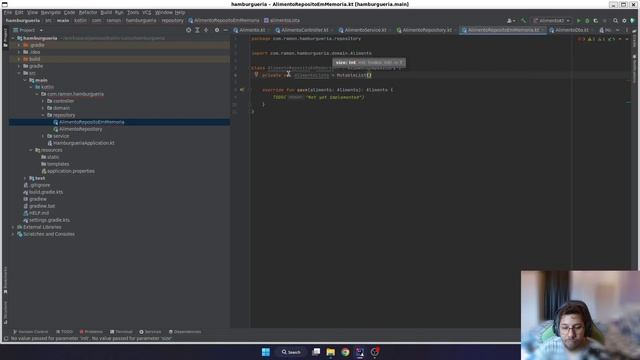Screen dimensions: 640x360
Task: Click Expand All icon in Project panel
Action: [197, 30]
